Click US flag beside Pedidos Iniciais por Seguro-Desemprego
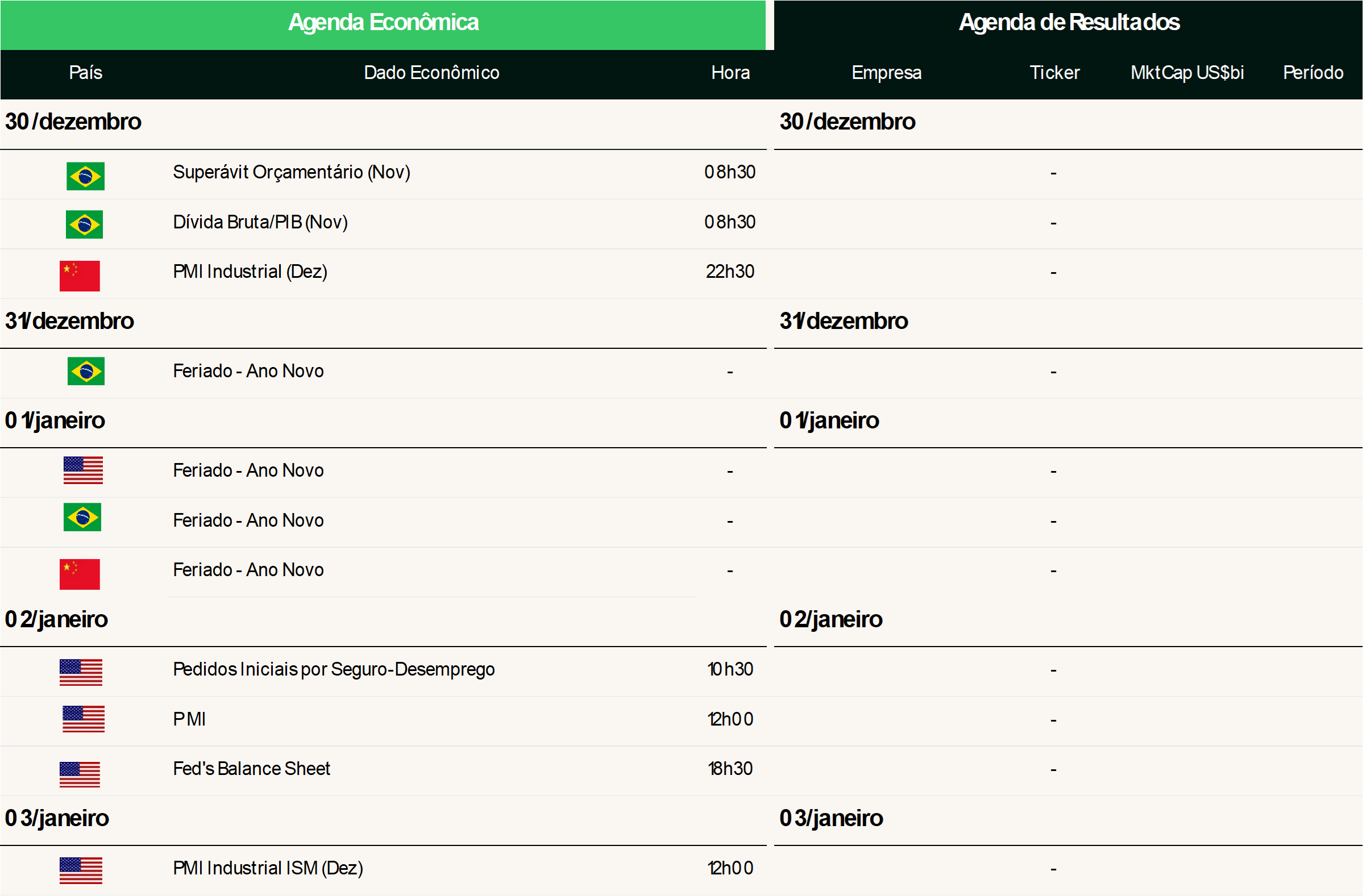This screenshot has height=896, width=1363. [x=81, y=672]
